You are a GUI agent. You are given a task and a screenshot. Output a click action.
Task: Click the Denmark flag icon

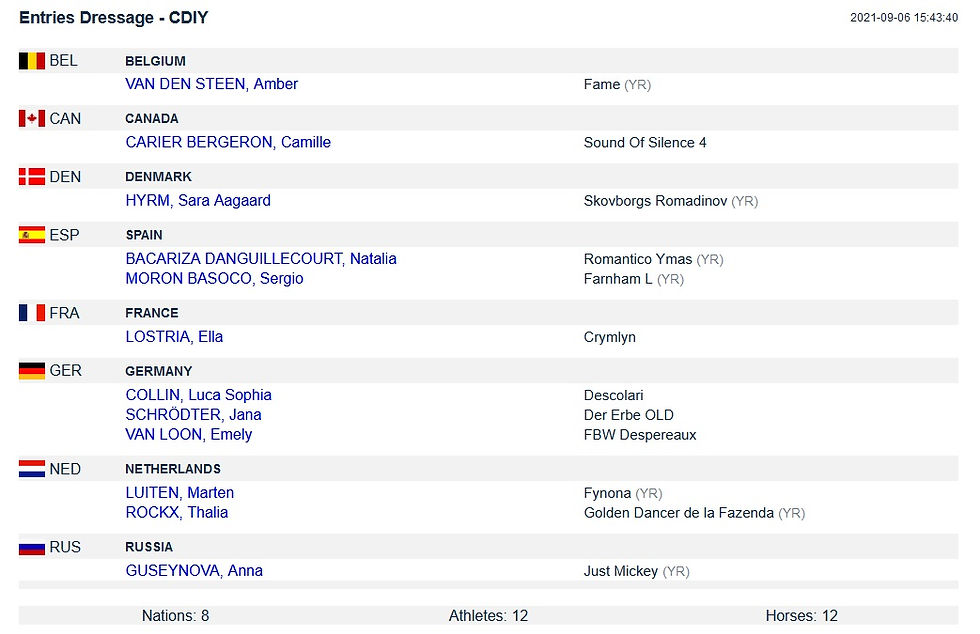point(32,177)
